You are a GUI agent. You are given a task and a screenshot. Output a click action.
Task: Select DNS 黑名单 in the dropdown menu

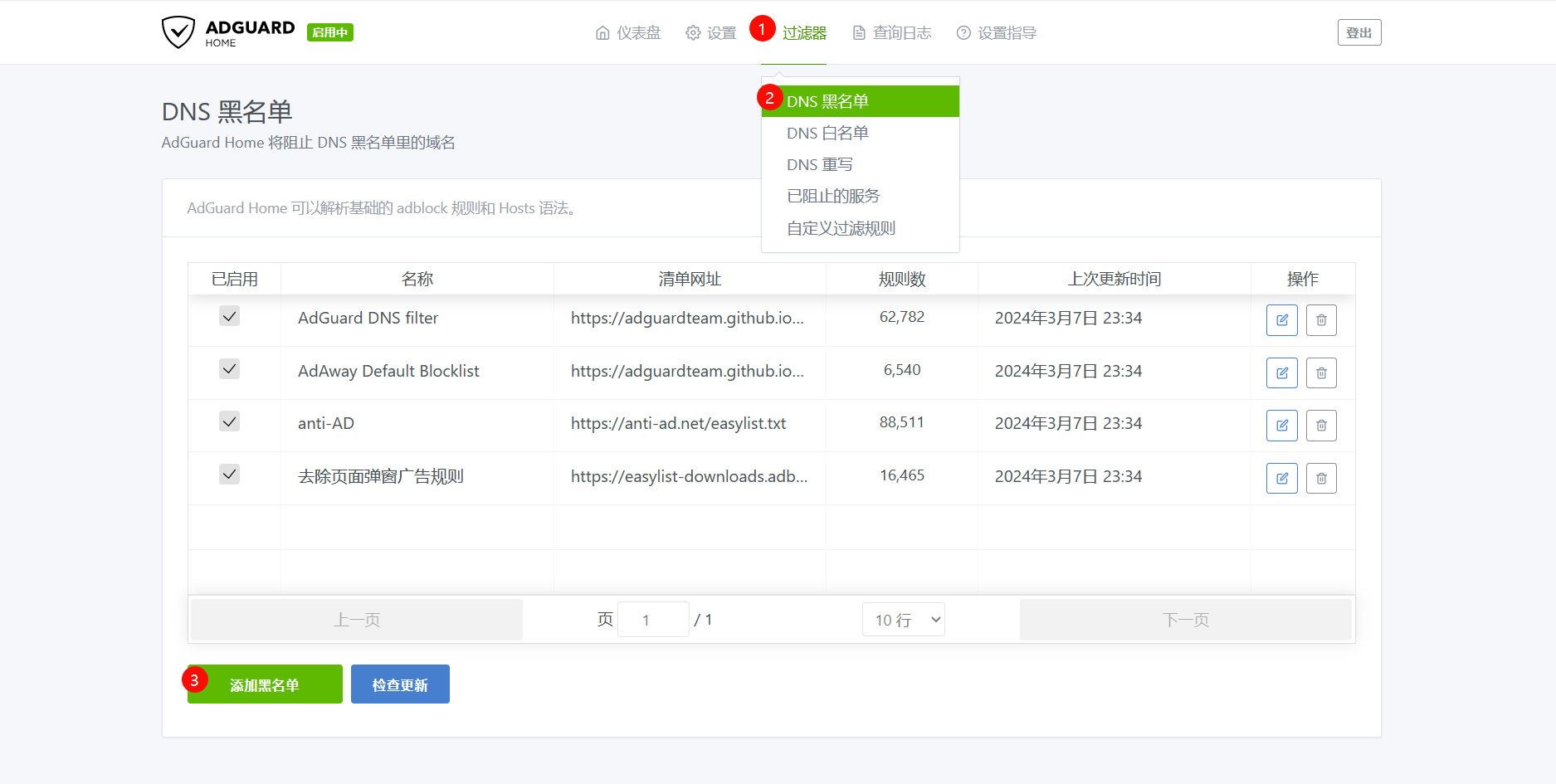861,101
